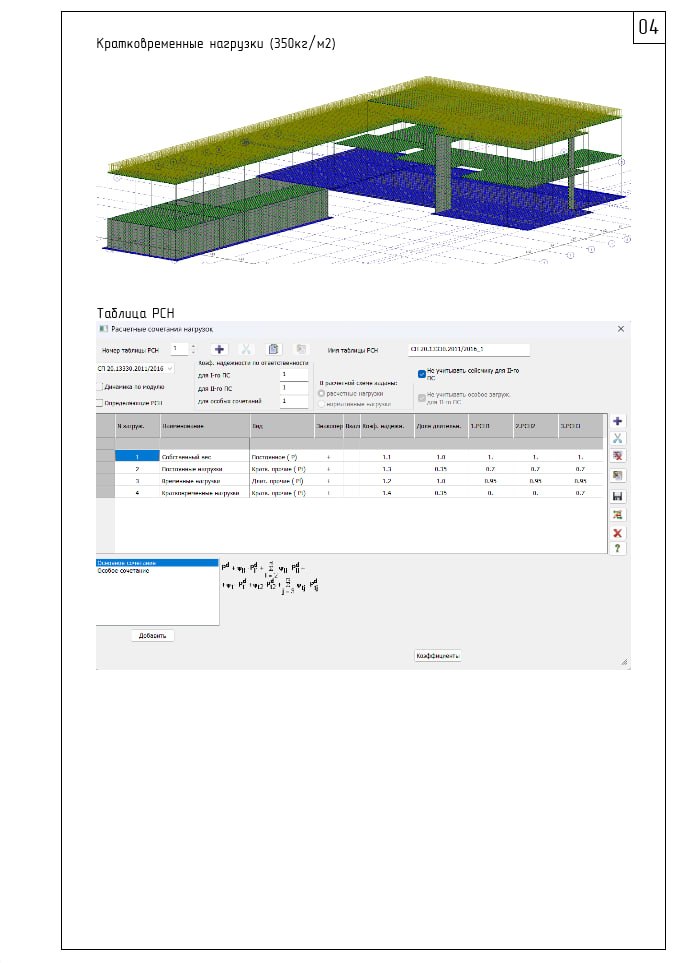Viewport: 680px width, 963px height.
Task: Click the grayed icon right of the clipboard icon
Action: point(301,349)
